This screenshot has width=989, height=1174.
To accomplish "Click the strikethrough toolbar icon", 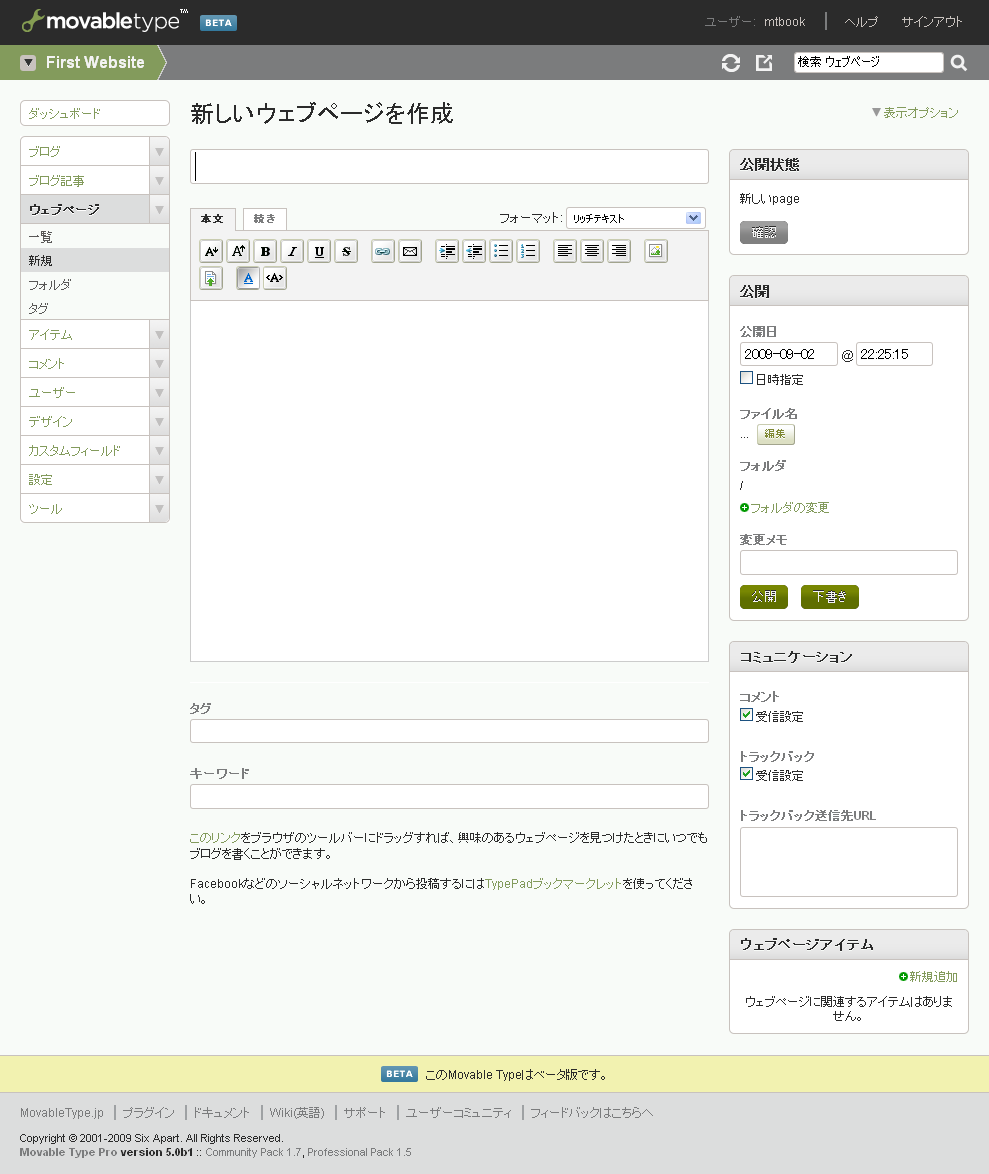I will pyautogui.click(x=346, y=252).
